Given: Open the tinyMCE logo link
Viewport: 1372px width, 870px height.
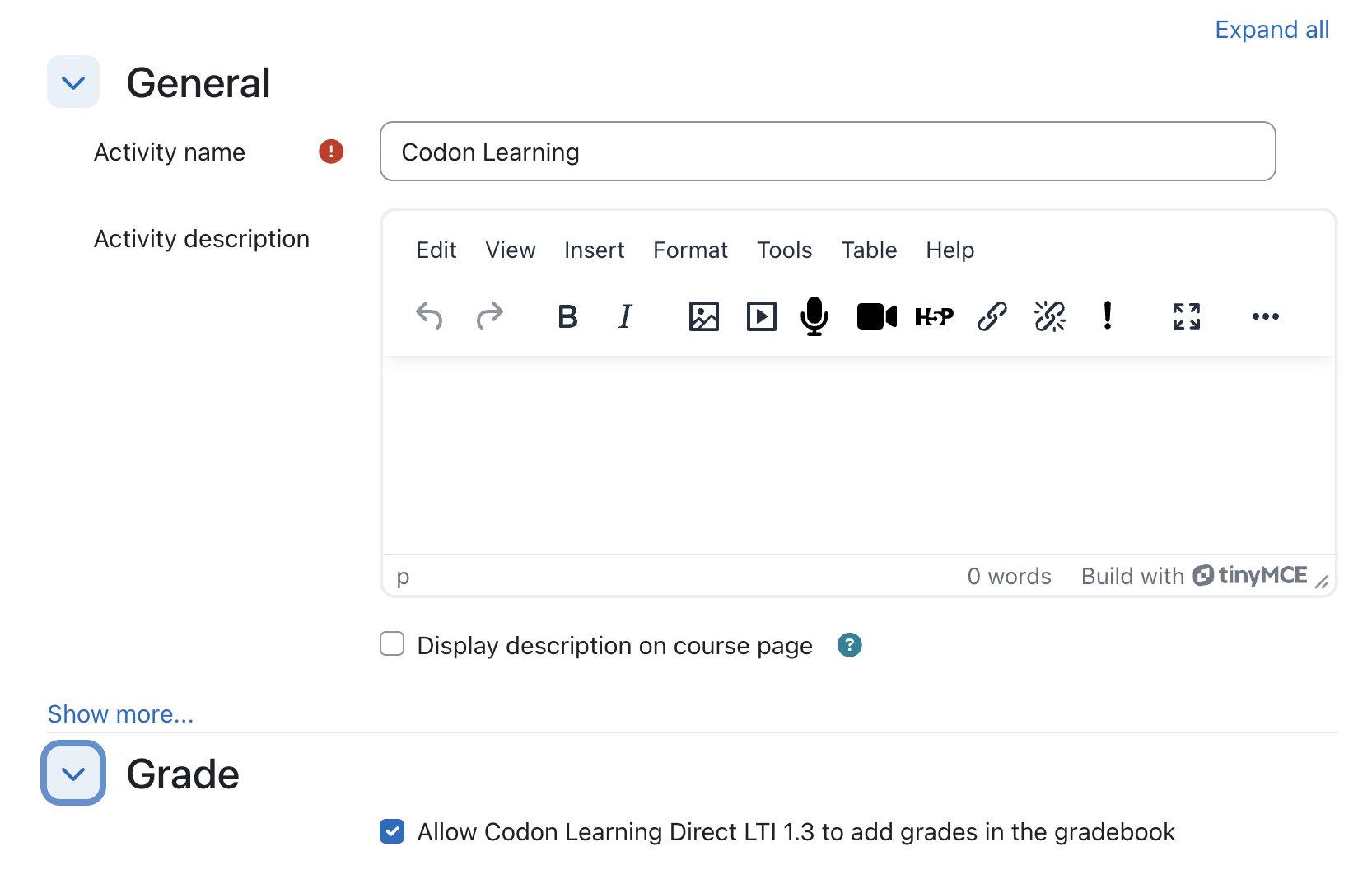Looking at the screenshot, I should [1250, 575].
